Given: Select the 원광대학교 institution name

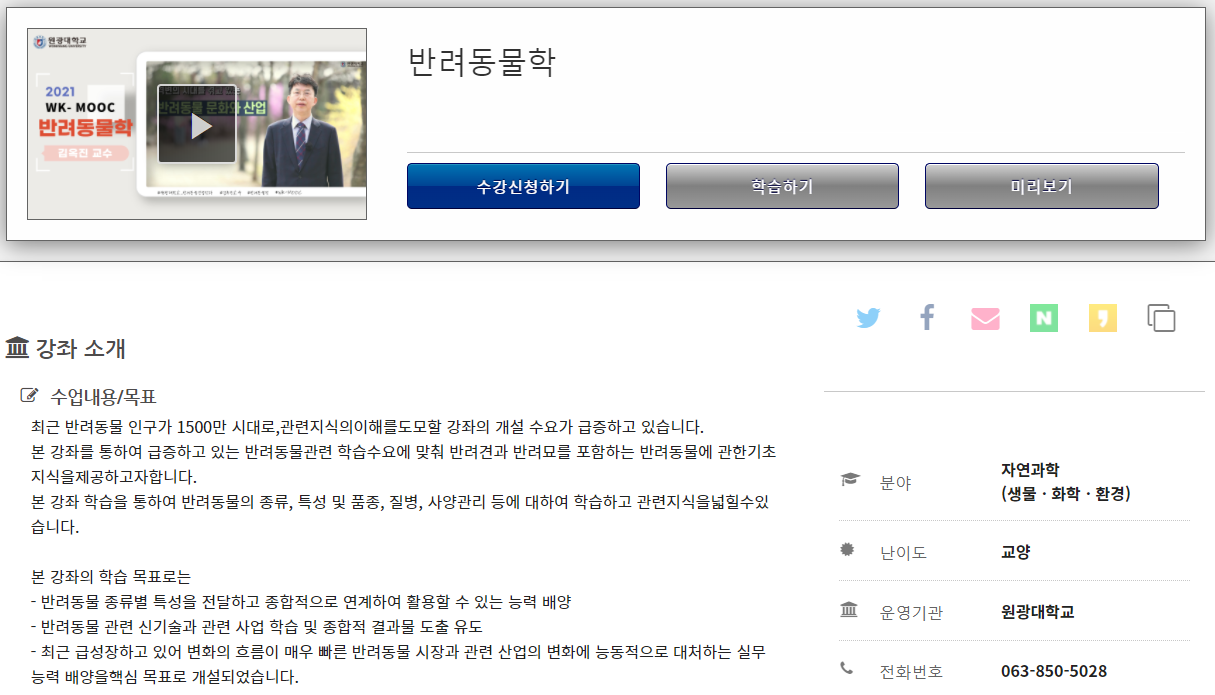Looking at the screenshot, I should click(x=1037, y=612).
